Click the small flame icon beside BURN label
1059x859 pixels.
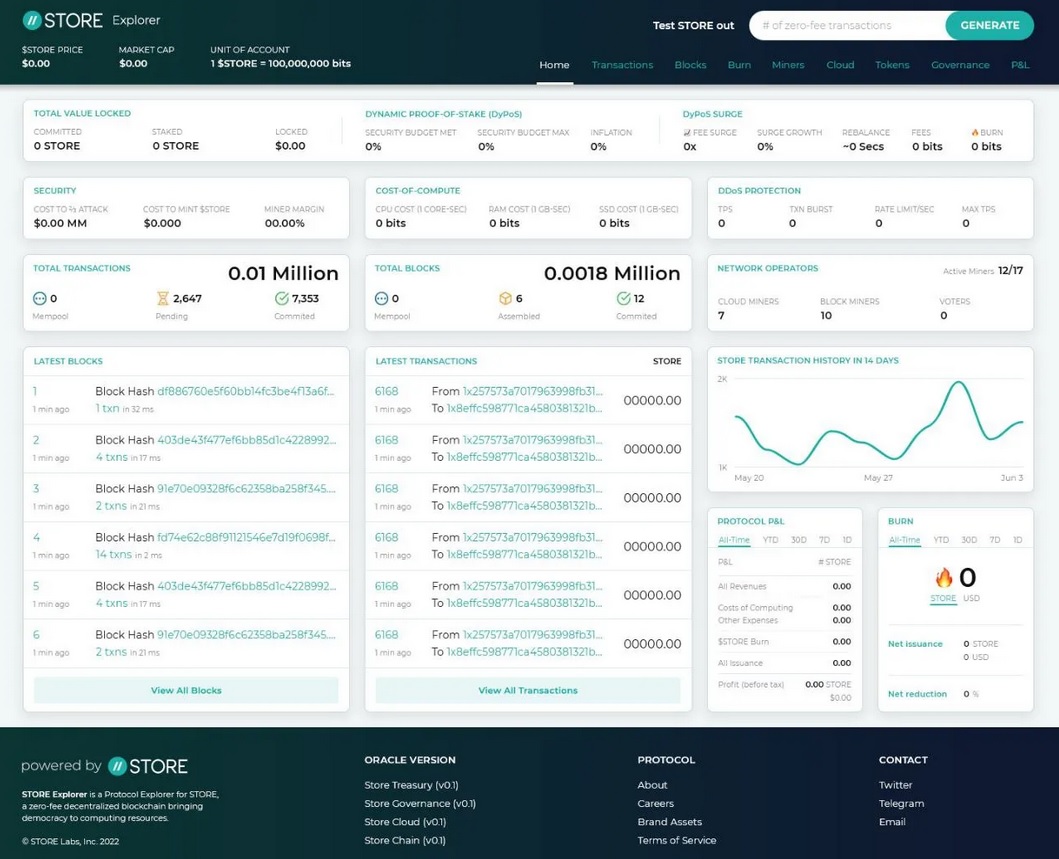pos(975,132)
